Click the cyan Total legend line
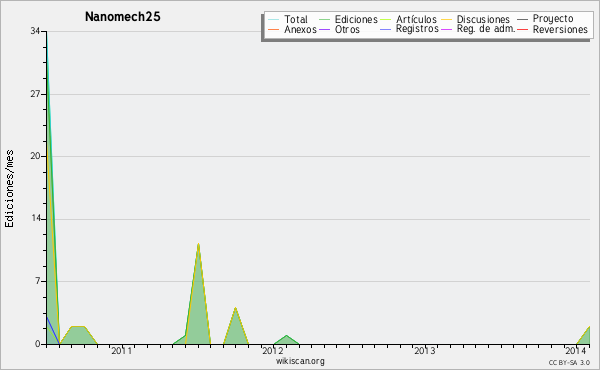600x370 pixels. 274,19
